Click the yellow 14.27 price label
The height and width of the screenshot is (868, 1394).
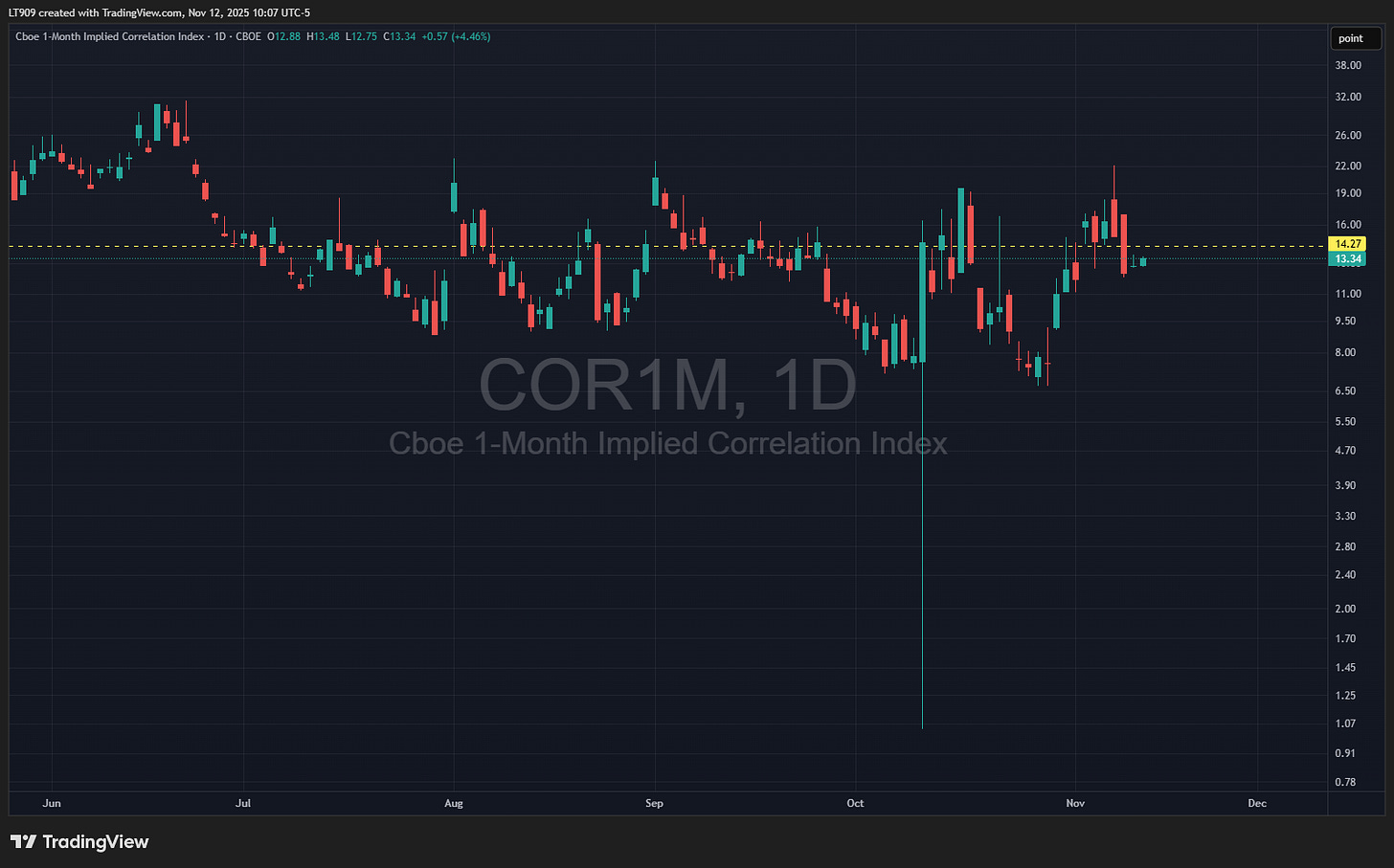[x=1348, y=244]
